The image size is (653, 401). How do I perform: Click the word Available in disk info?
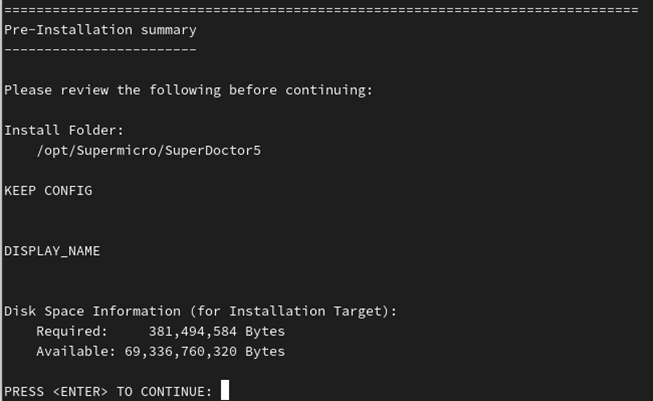click(x=76, y=351)
